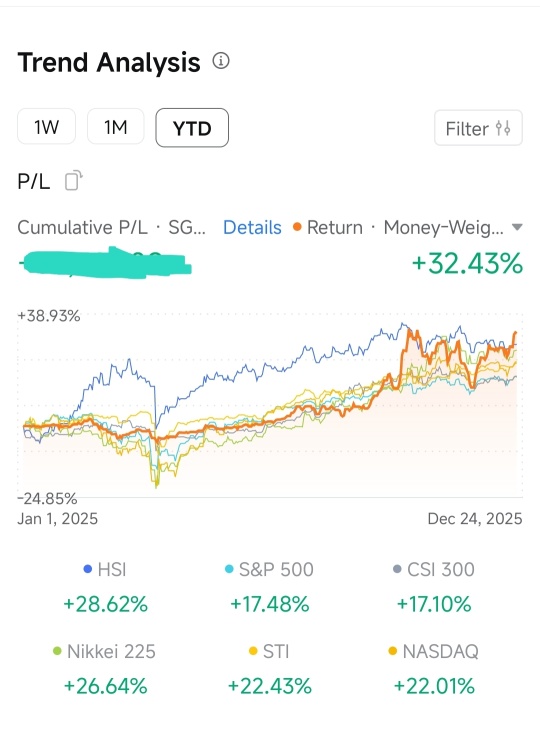Click the Filter sliders icon
Screen dimensions: 540x739
[503, 128]
